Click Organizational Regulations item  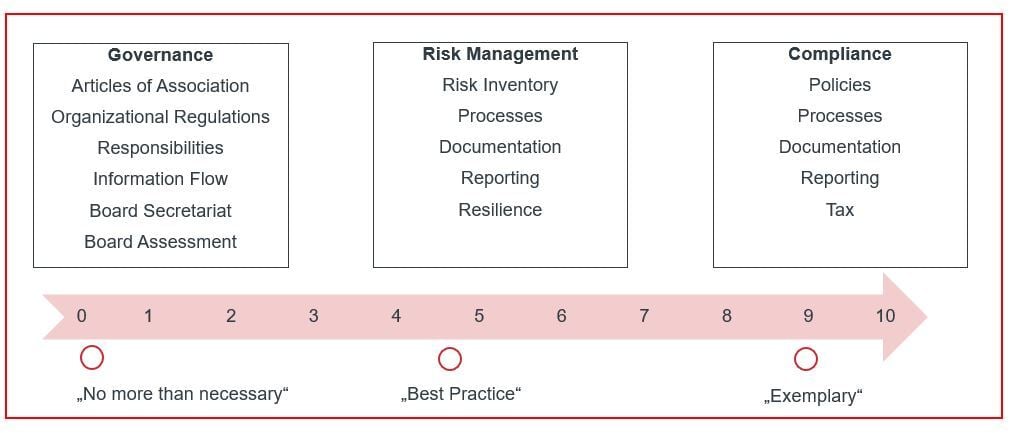tap(160, 117)
